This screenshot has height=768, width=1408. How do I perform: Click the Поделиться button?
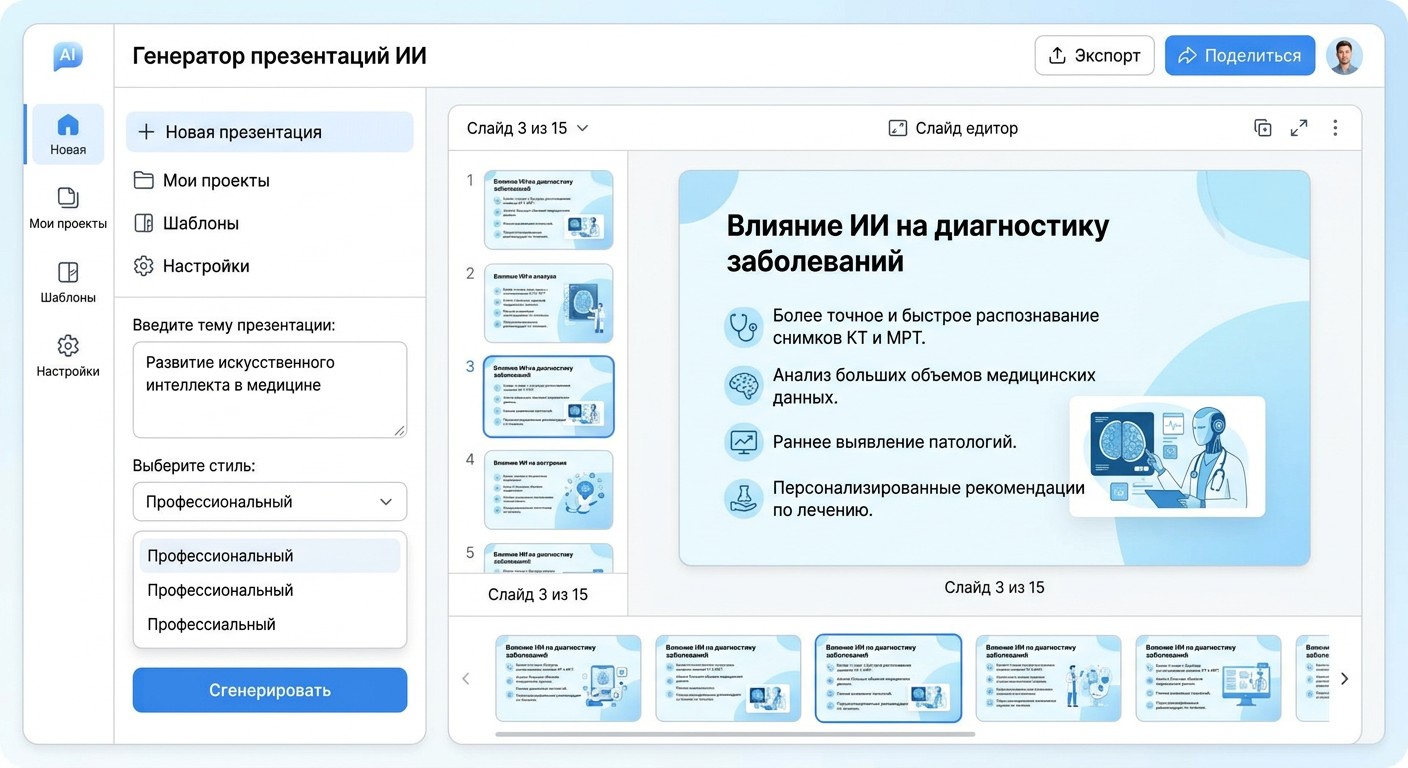tap(1240, 56)
